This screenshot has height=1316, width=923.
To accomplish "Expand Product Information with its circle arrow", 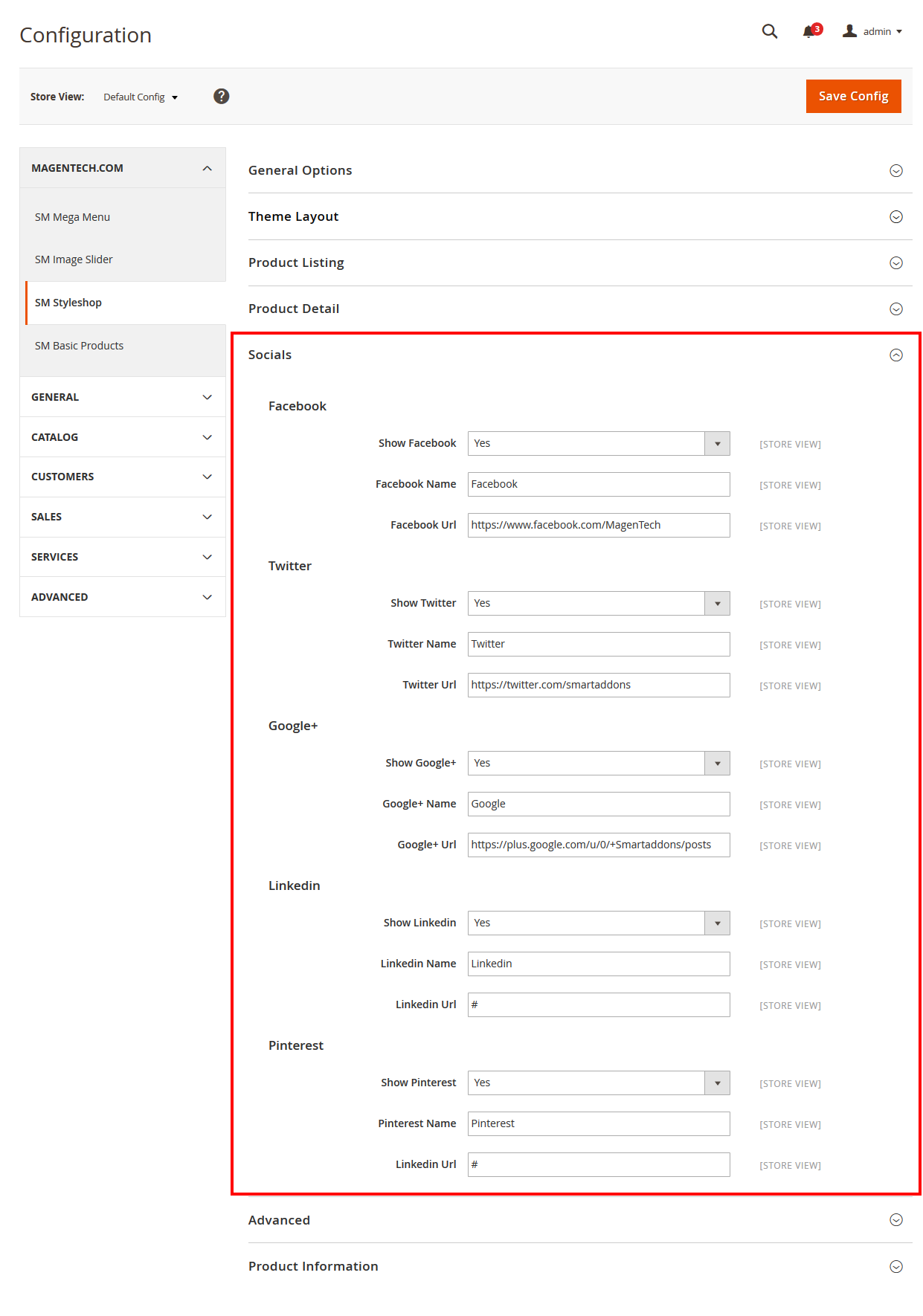I will [896, 1267].
